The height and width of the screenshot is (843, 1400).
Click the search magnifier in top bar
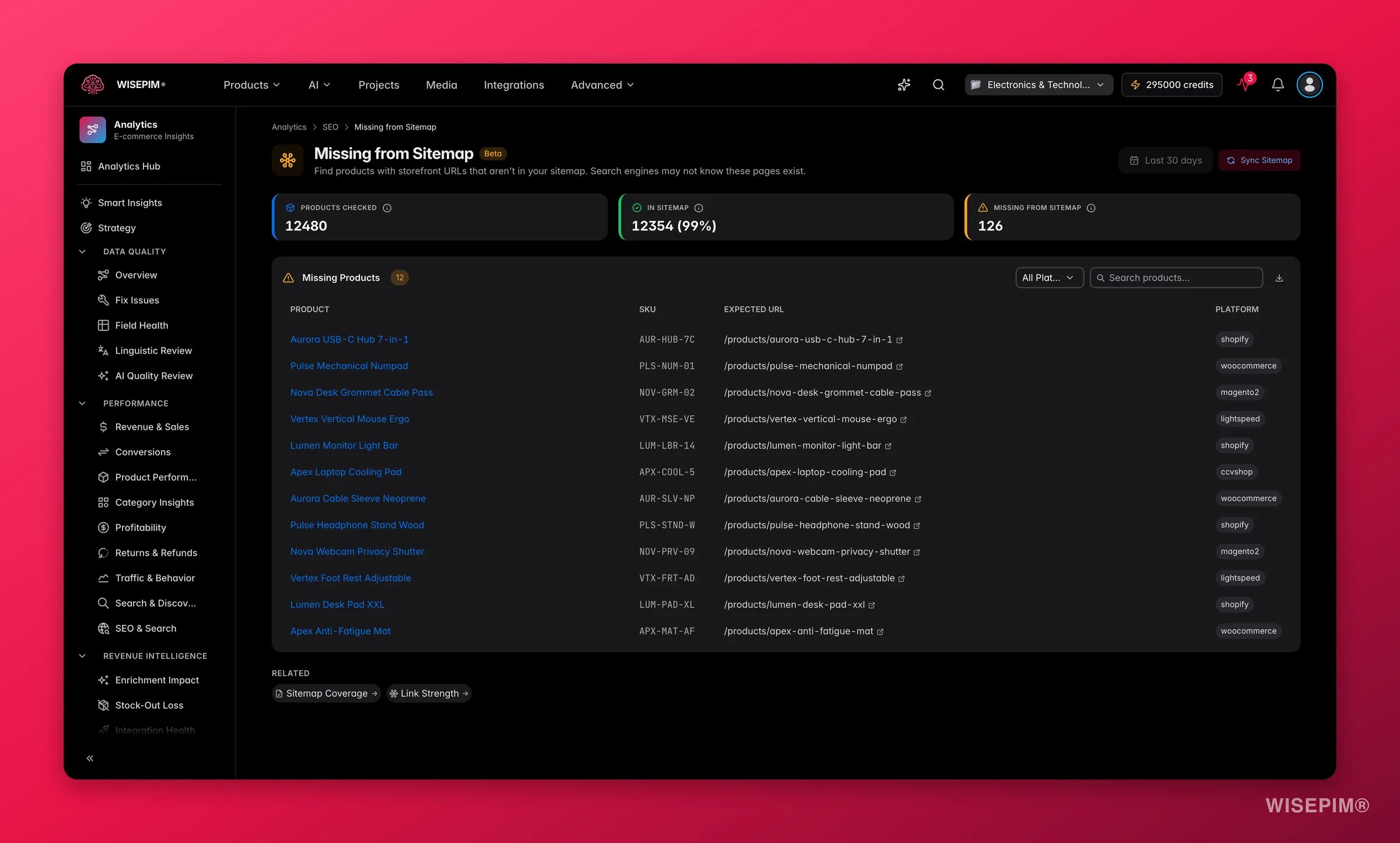tap(939, 85)
